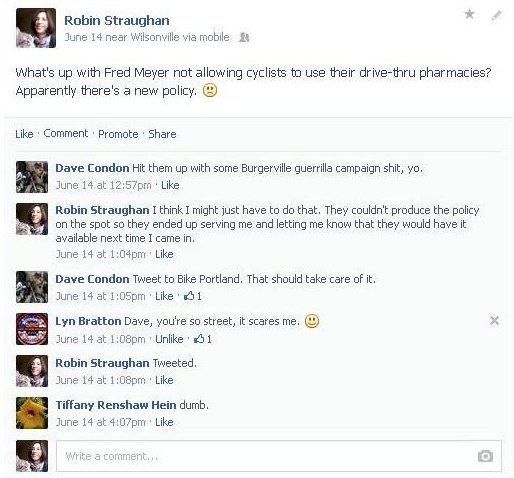This screenshot has width=514, height=478.
Task: Open Tiffany Renshaw Hein's flower avatar
Action: 32,413
